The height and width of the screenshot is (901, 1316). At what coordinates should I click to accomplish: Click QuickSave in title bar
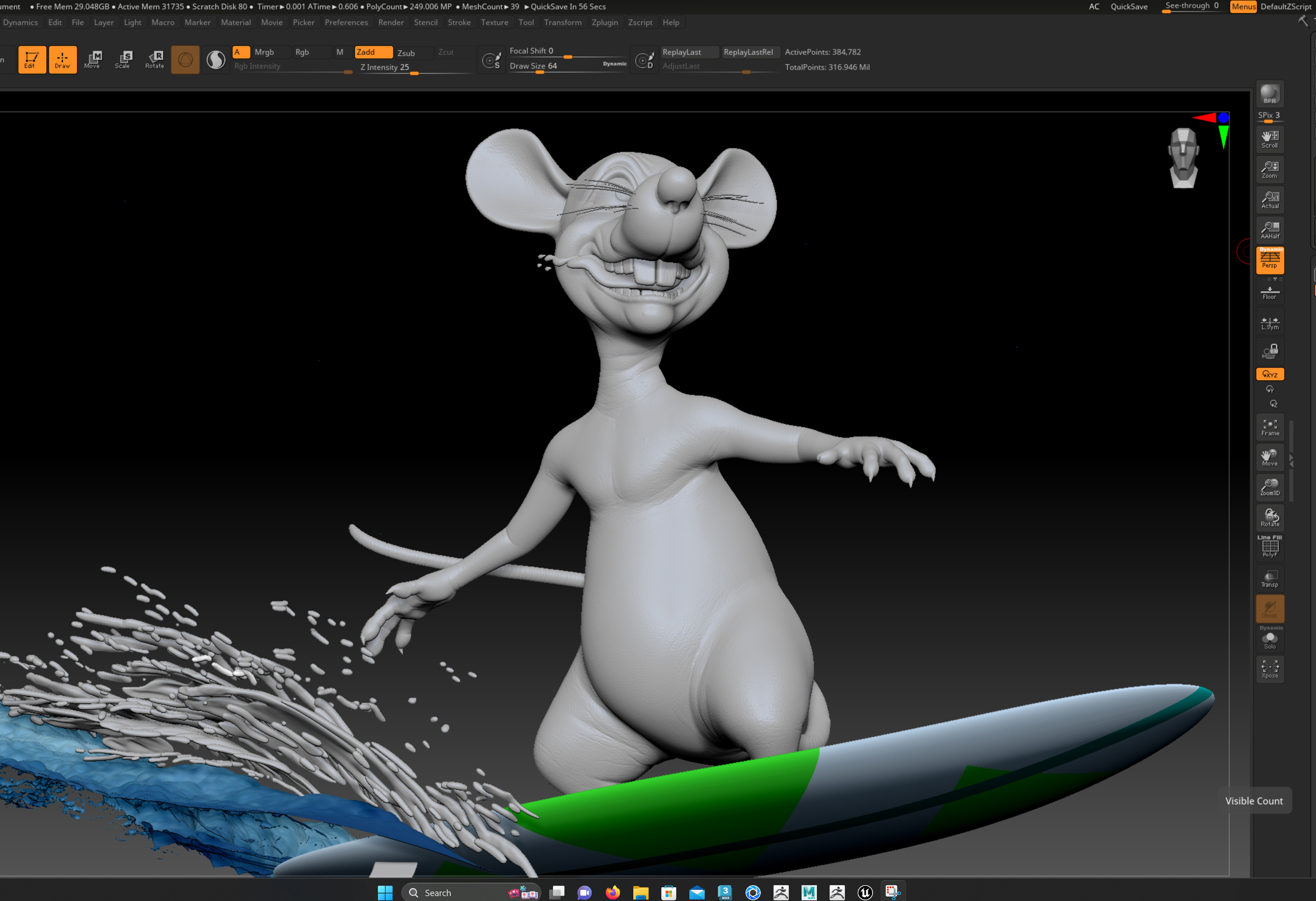tap(1129, 6)
